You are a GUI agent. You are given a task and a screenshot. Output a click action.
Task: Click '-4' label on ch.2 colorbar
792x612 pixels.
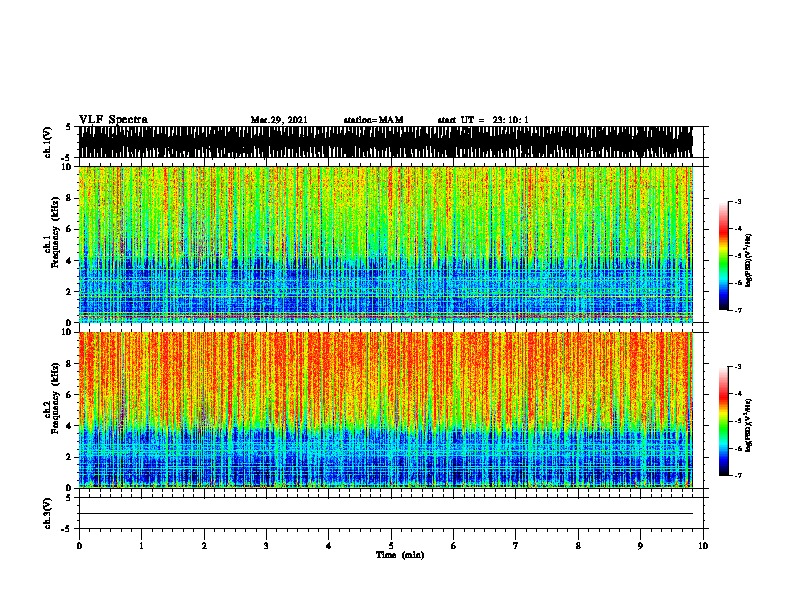click(737, 394)
